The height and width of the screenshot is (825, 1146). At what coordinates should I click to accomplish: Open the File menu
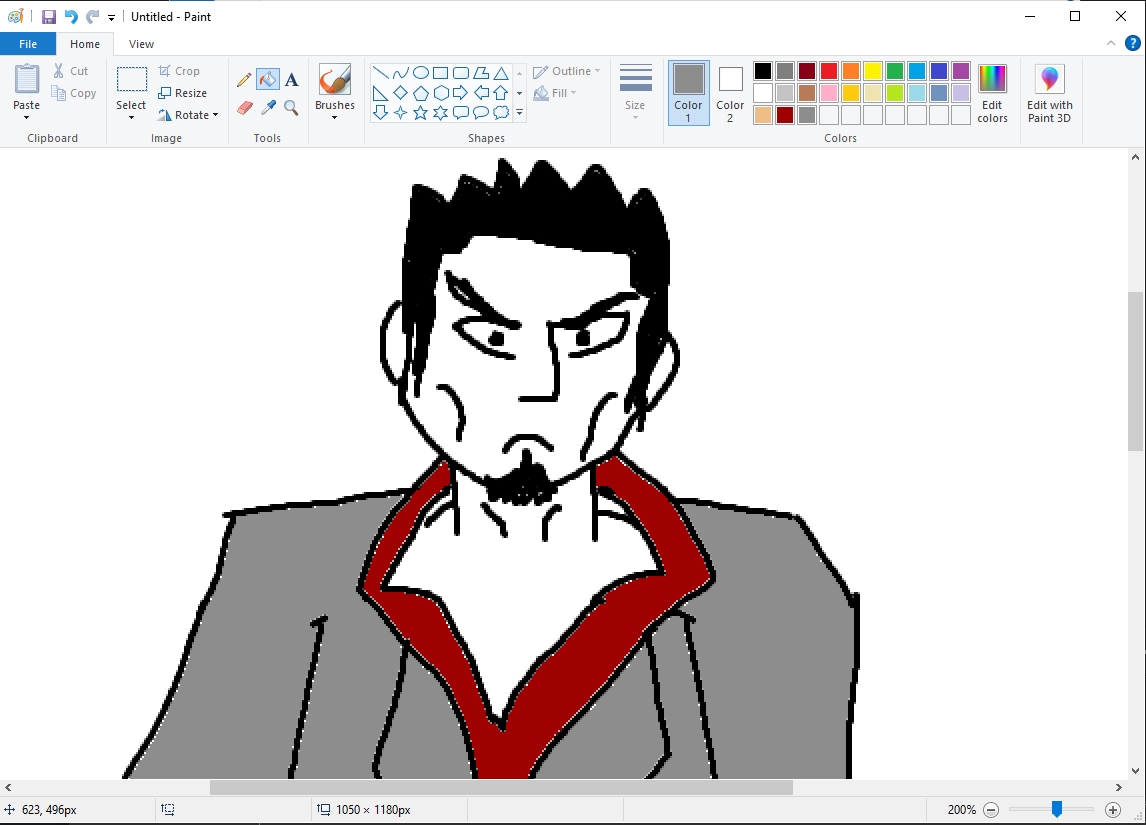pyautogui.click(x=28, y=44)
